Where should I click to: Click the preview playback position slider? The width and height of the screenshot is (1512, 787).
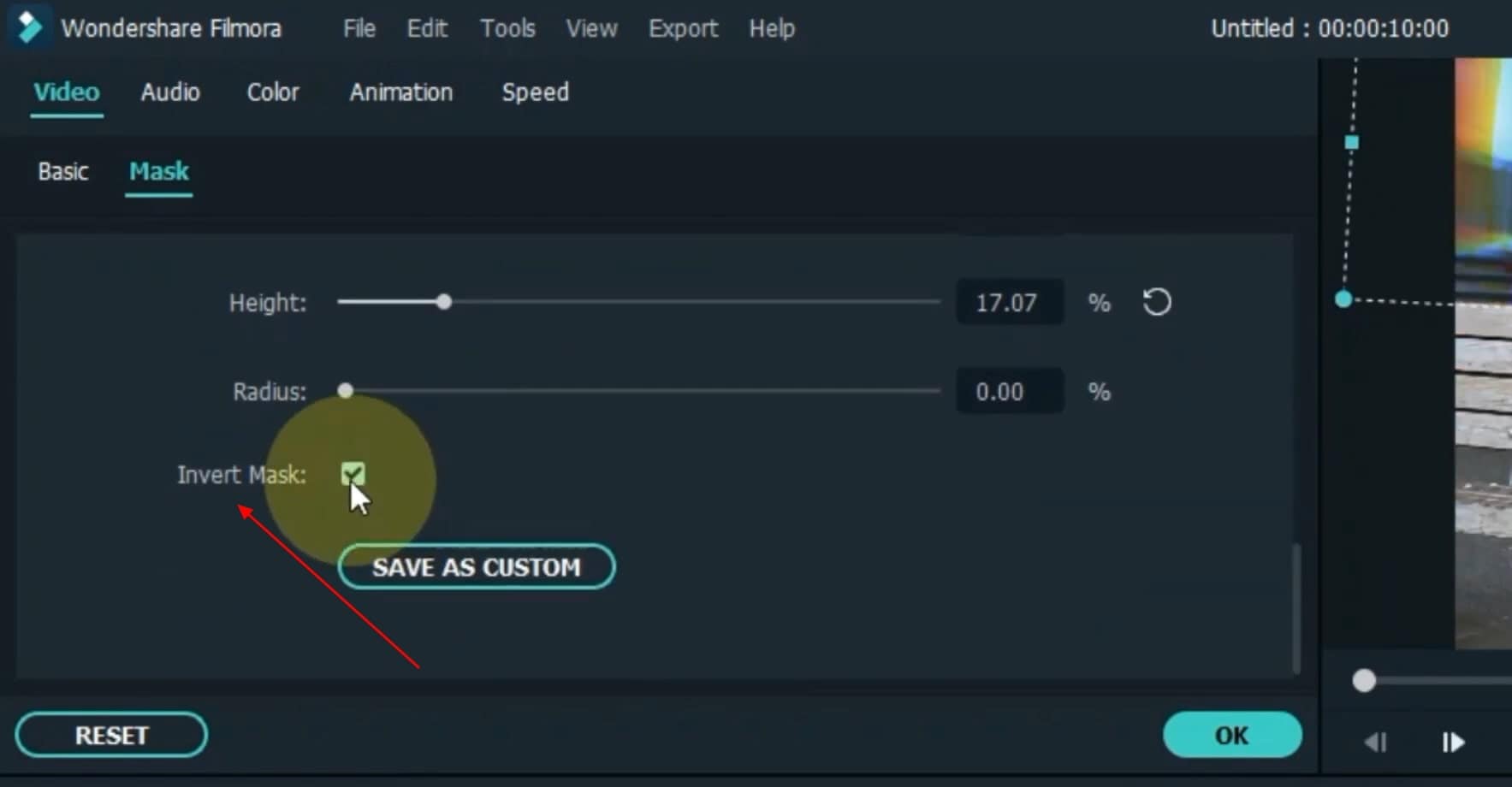(1364, 681)
